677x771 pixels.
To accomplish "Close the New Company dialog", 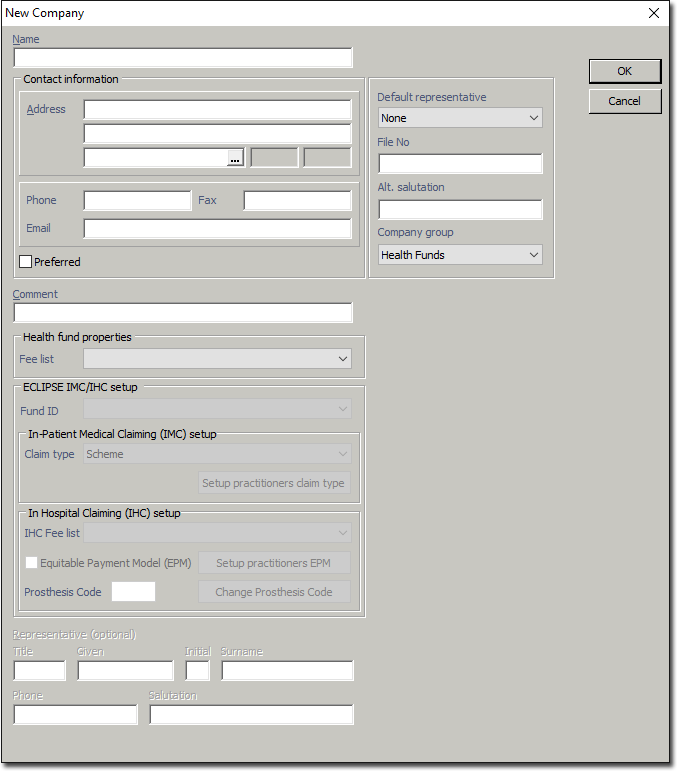I will point(654,13).
